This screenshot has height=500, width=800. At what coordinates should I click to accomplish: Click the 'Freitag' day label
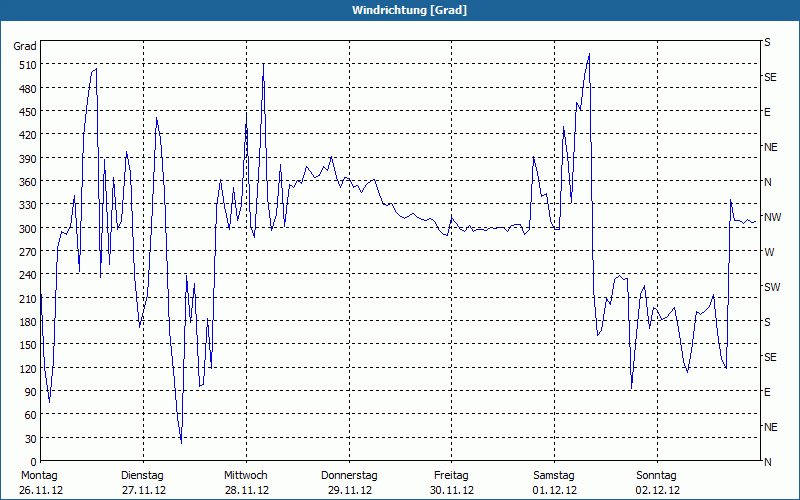click(451, 476)
